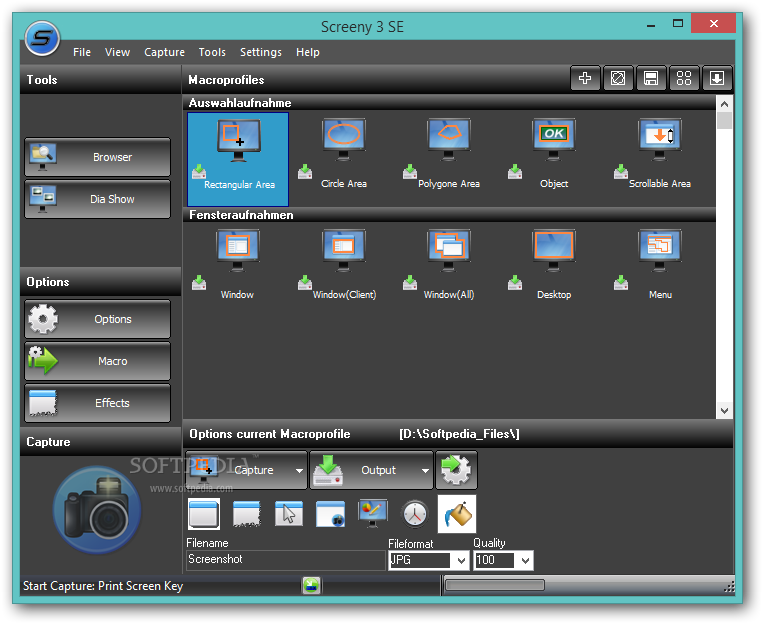763x624 pixels.
Task: Click the plain window effect icon
Action: (x=204, y=514)
